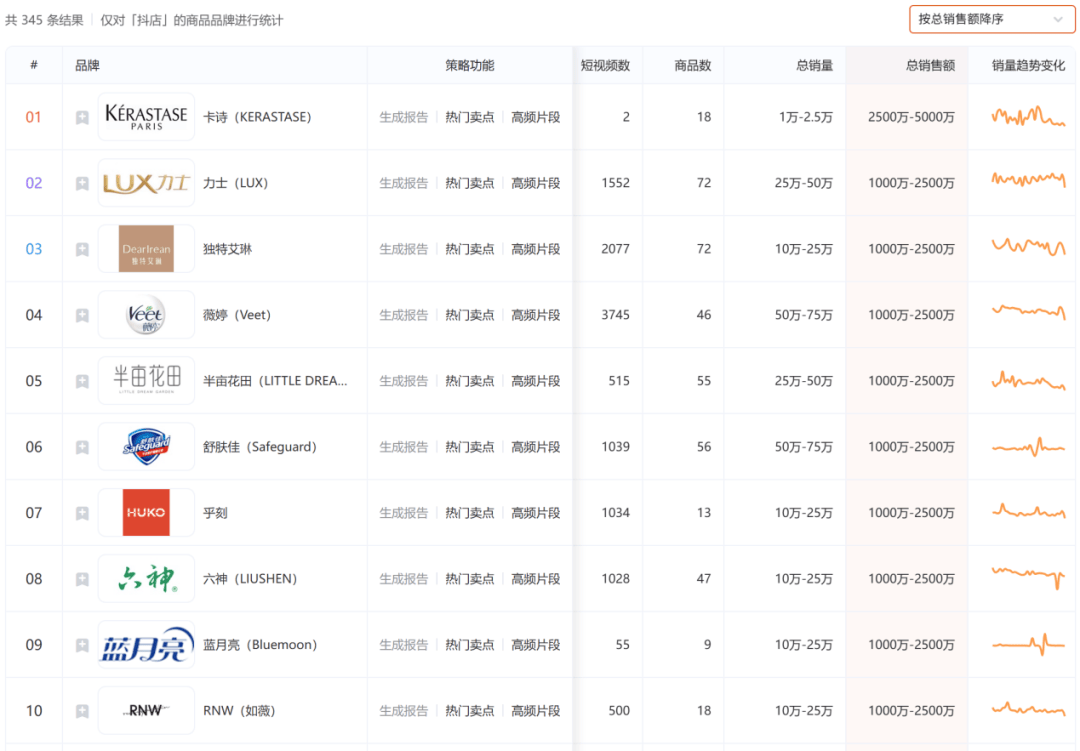Viewport: 1080px width, 751px height.
Task: Click the 销量趋势变化 column header
Action: [x=1028, y=65]
